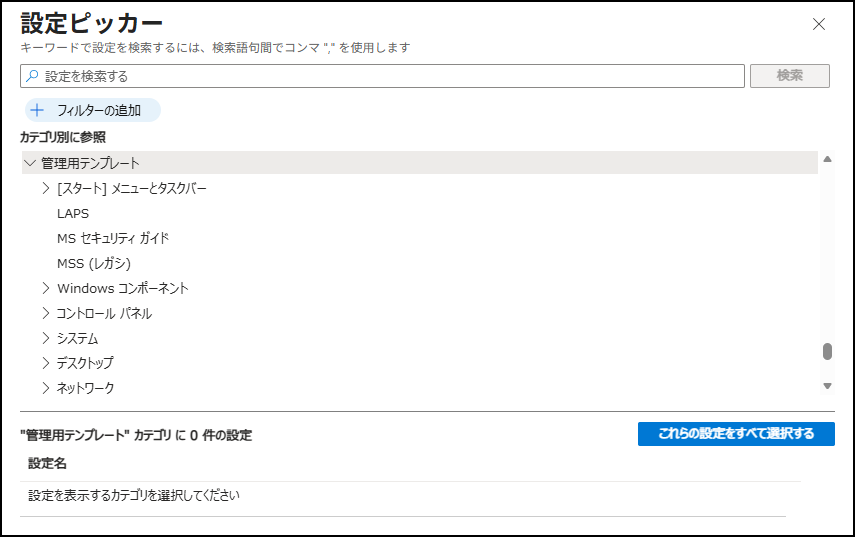Image resolution: width=855 pixels, height=537 pixels.
Task: Click scrollbar up arrow
Action: pos(827,159)
